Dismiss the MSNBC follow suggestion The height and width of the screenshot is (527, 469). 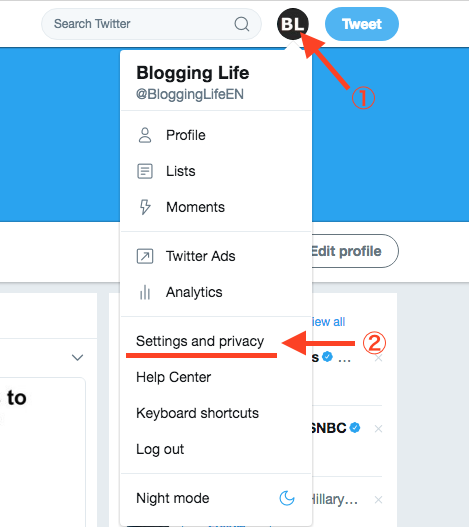click(x=378, y=429)
